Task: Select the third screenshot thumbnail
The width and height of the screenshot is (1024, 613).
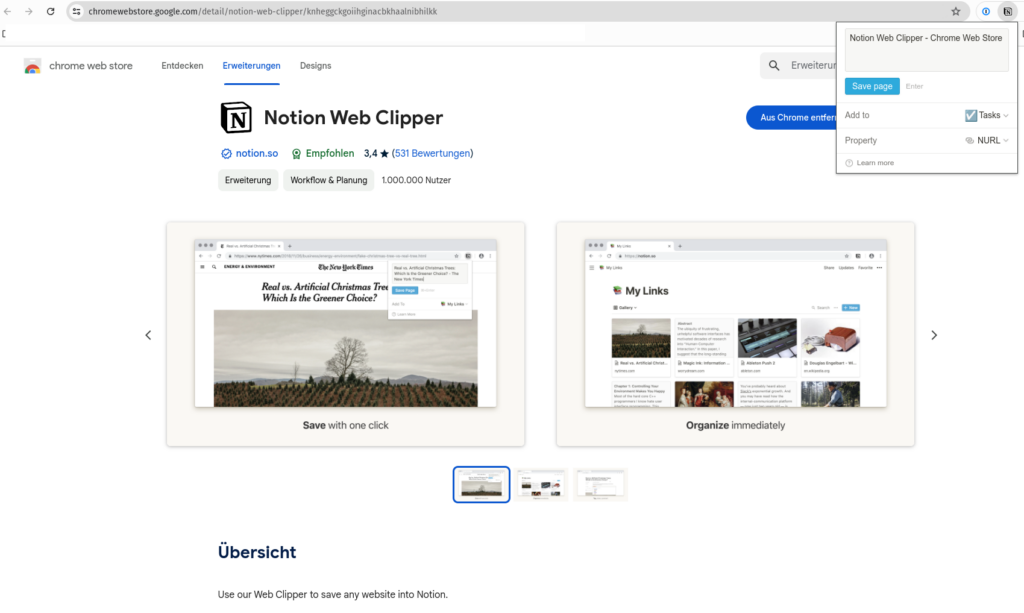Action: (x=600, y=484)
